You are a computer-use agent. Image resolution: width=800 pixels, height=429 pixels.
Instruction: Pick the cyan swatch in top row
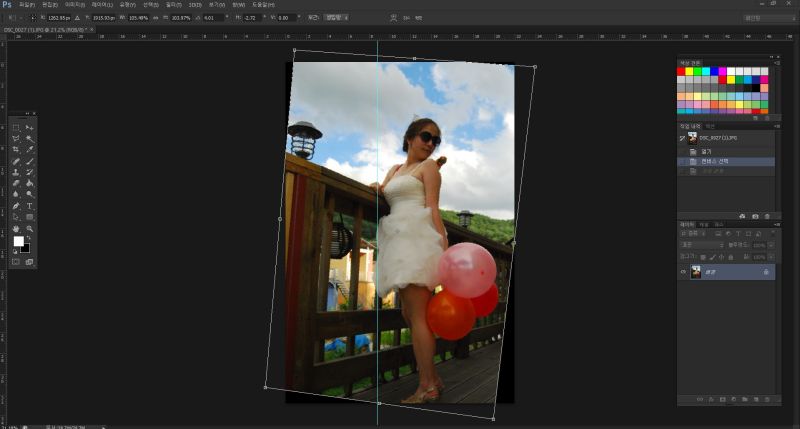[x=706, y=71]
